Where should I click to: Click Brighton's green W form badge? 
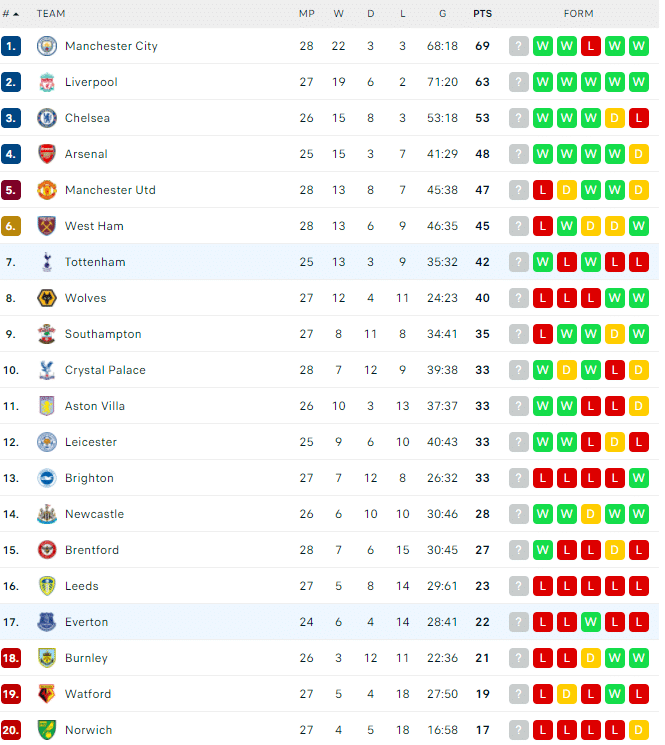(x=639, y=478)
